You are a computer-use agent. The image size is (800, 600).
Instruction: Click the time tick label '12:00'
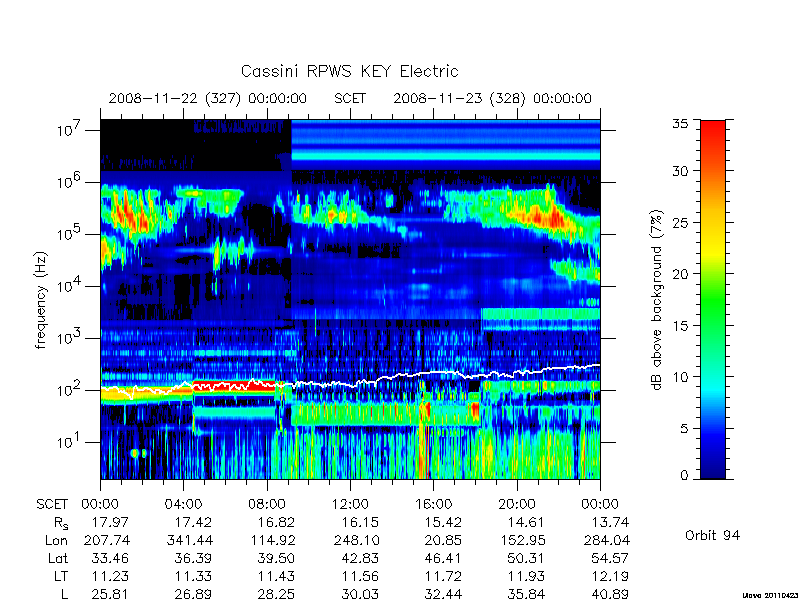tap(350, 504)
